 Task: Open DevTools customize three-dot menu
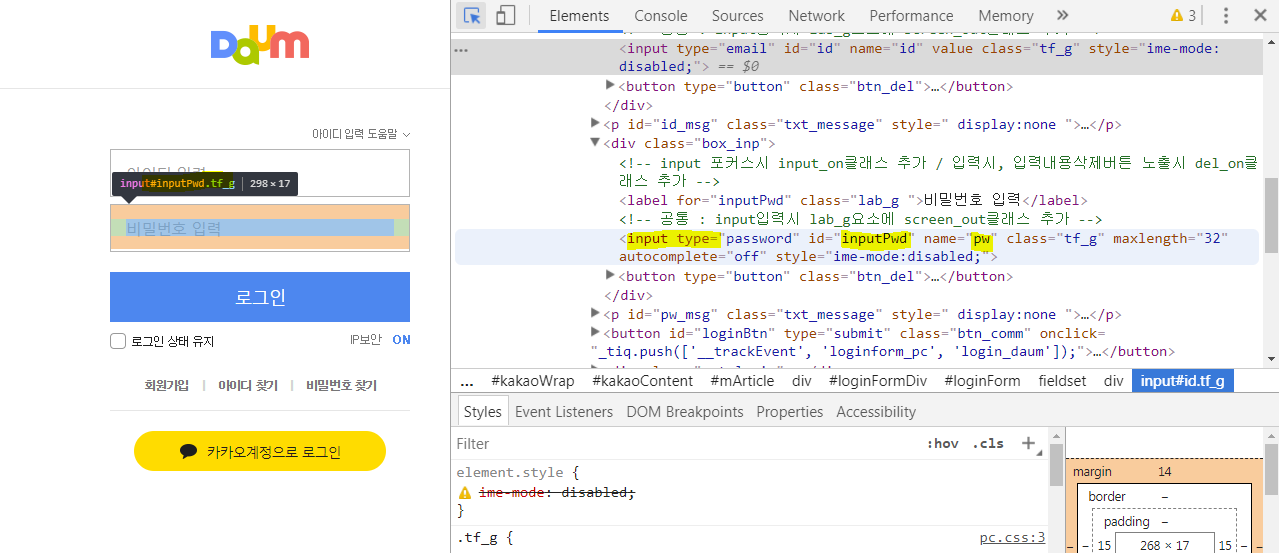[1226, 15]
